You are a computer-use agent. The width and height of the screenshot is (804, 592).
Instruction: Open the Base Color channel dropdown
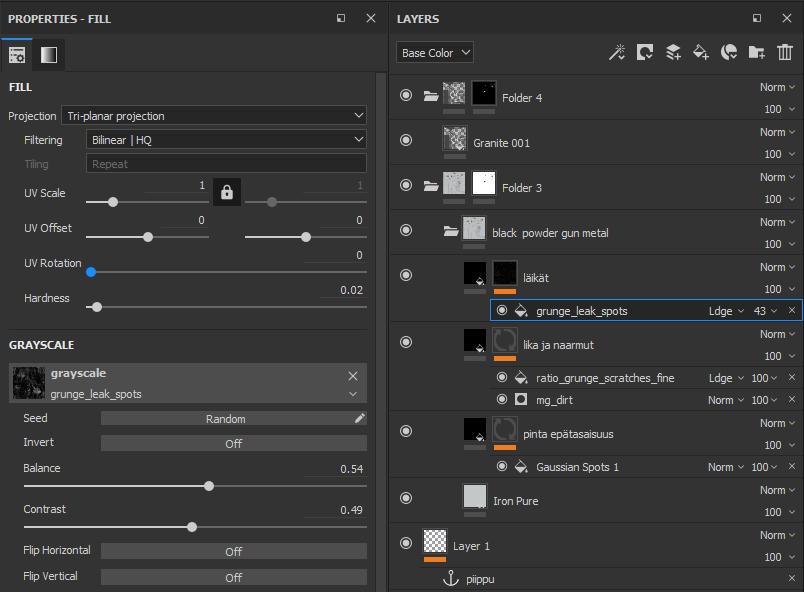(435, 52)
